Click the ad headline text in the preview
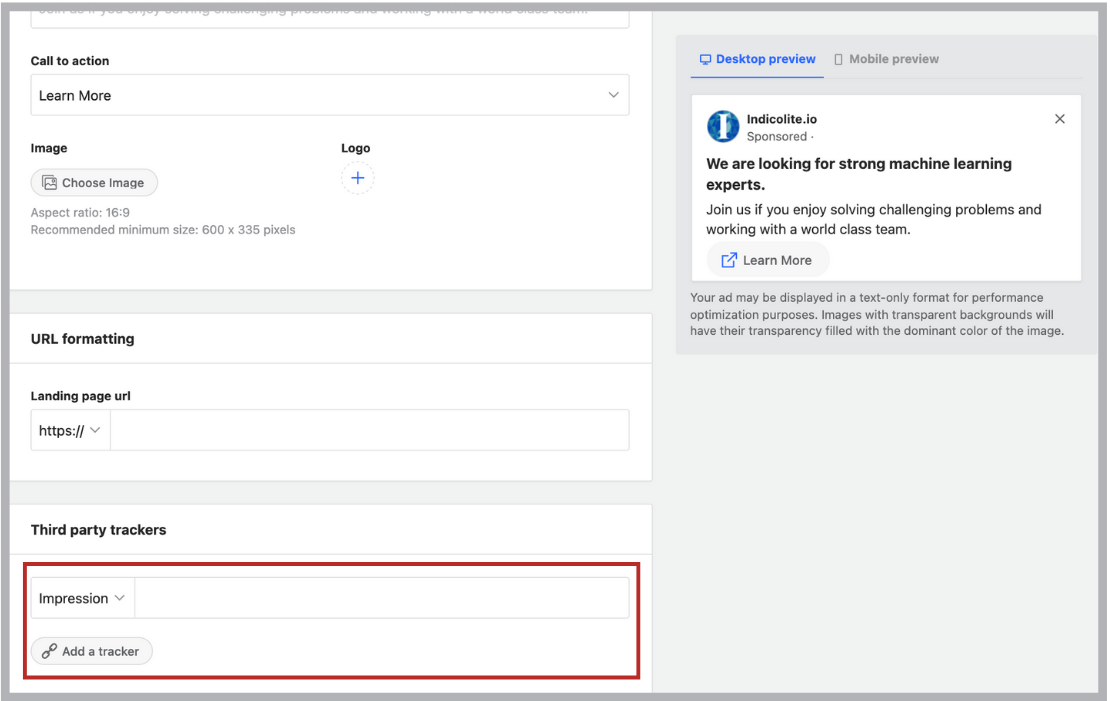 pyautogui.click(x=858, y=174)
